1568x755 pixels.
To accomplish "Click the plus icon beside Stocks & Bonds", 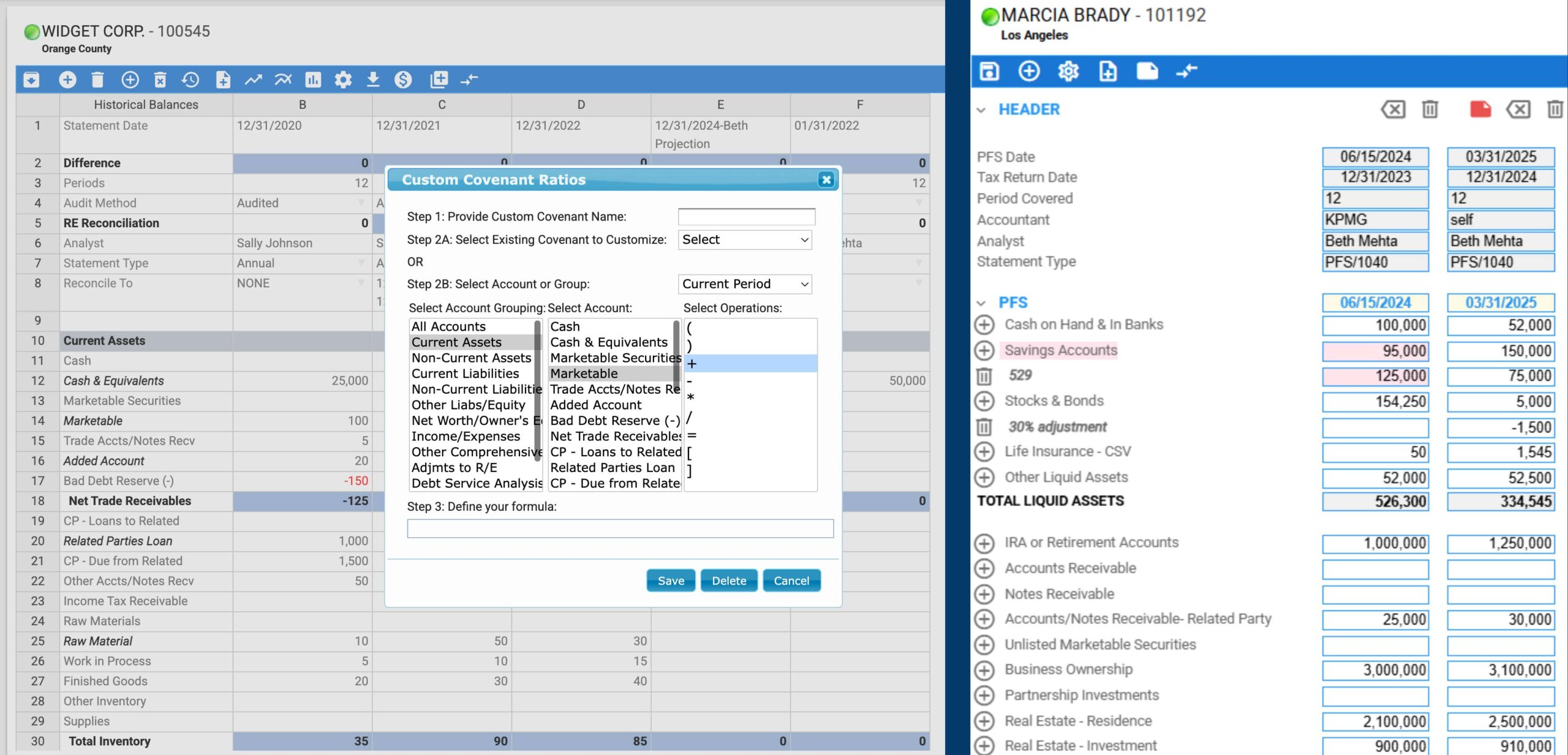I will [984, 401].
